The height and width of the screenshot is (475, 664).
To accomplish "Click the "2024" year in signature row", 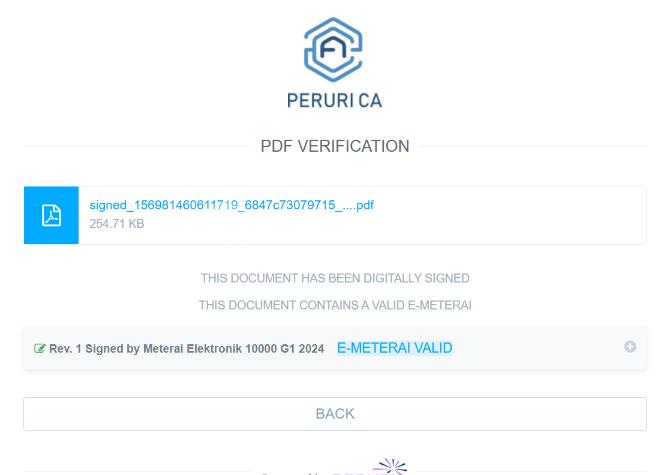I will point(311,349).
